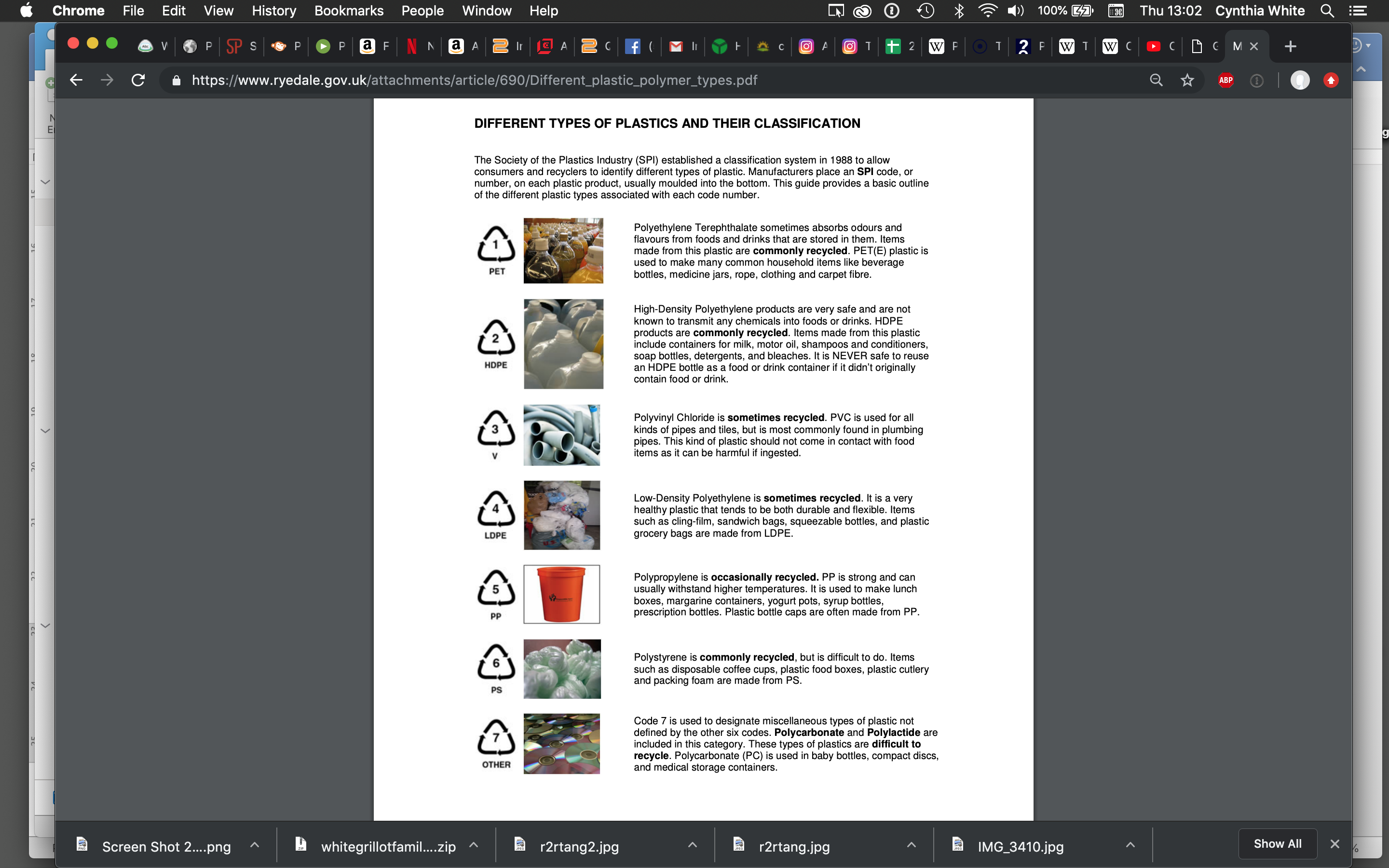Click the browser reload page icon
The height and width of the screenshot is (868, 1389).
pyautogui.click(x=138, y=81)
